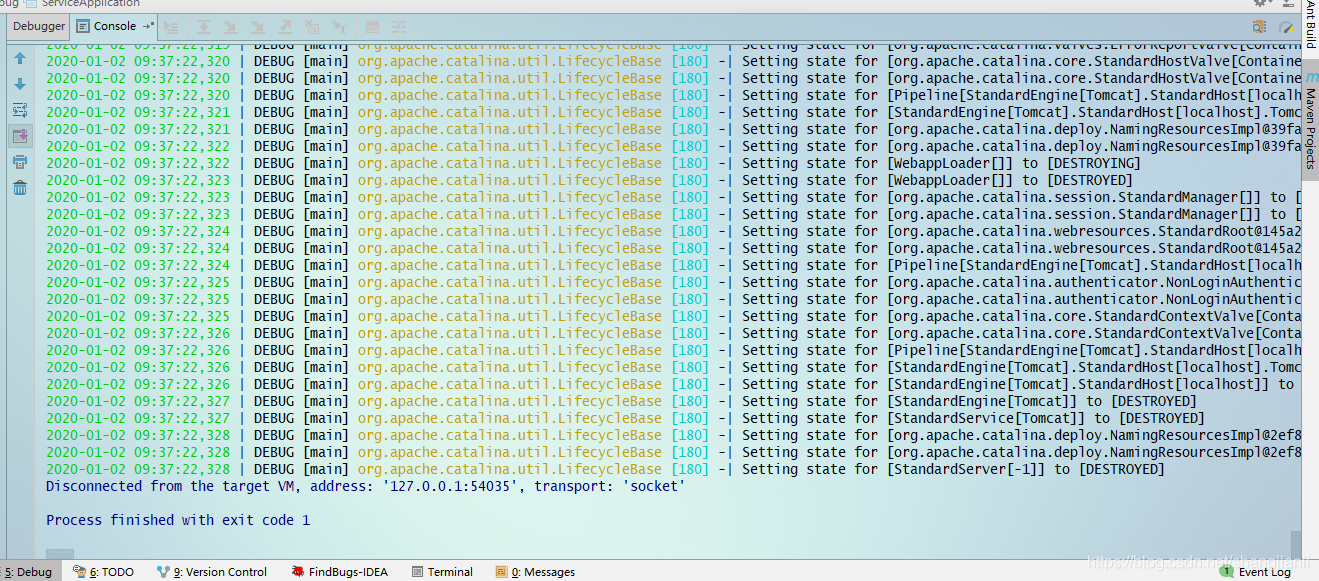Click the memory view icon with magnifier

point(1259,27)
